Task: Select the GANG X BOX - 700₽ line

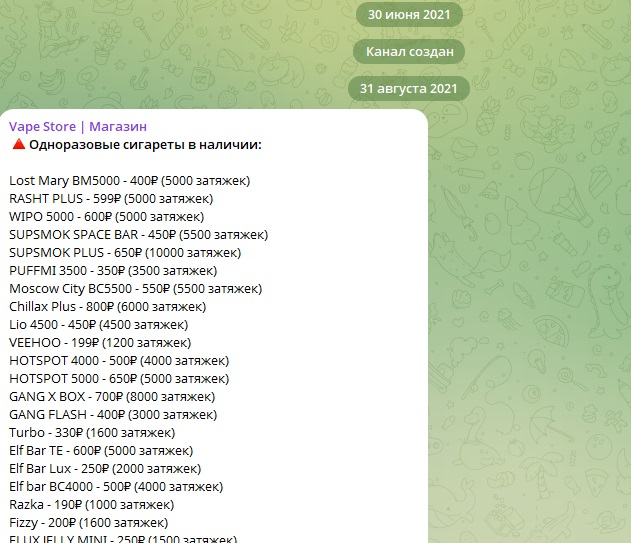Action: (x=112, y=397)
